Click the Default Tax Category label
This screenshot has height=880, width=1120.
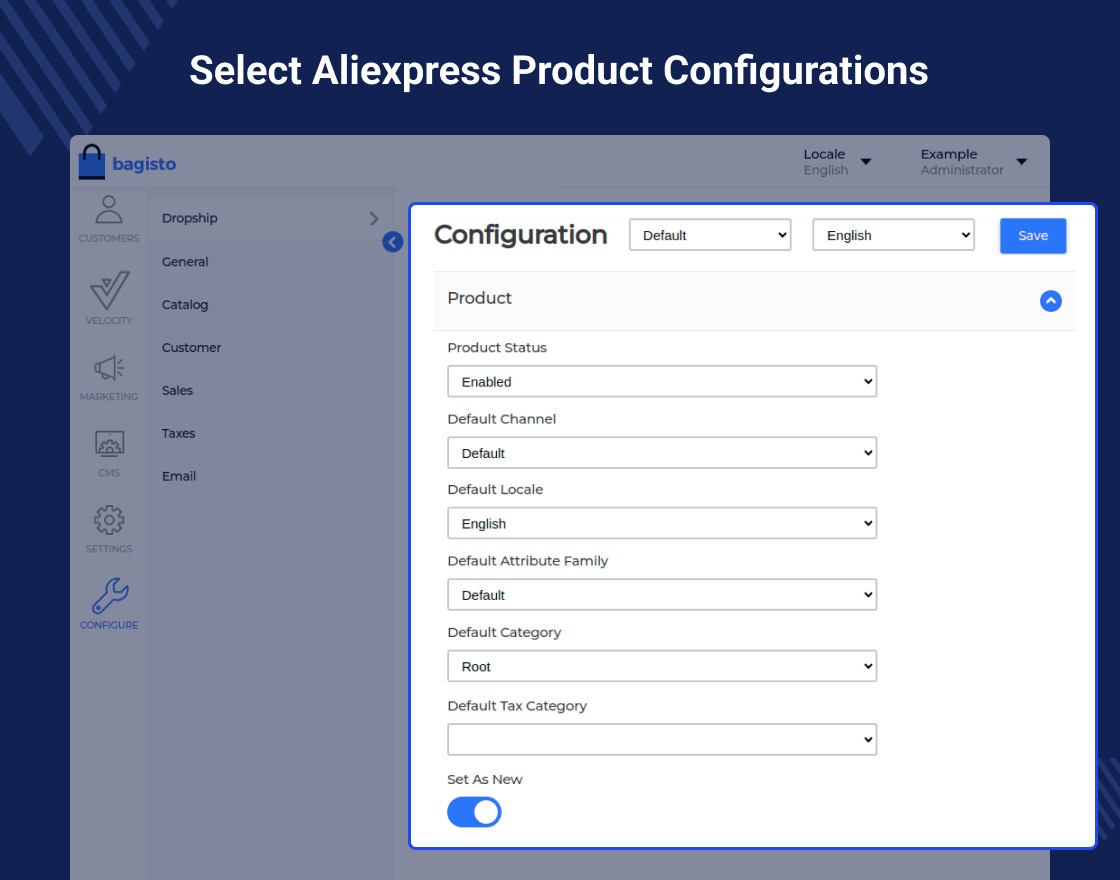(517, 706)
